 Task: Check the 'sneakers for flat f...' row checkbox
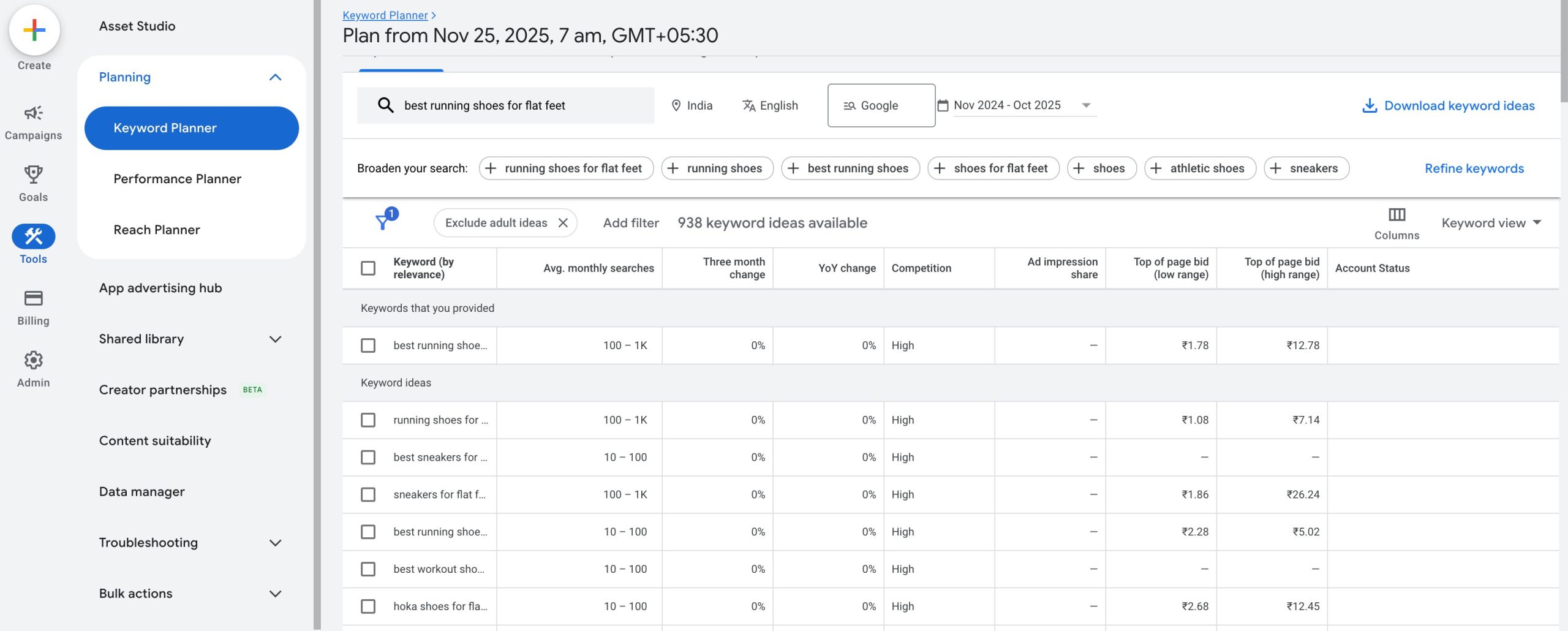[368, 494]
